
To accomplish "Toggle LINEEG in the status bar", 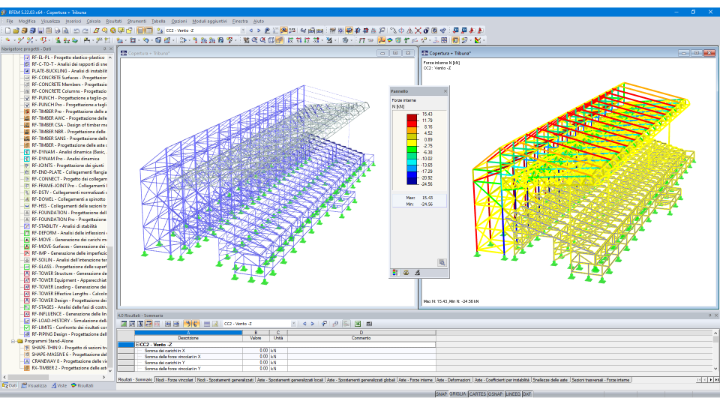I will coord(513,394).
